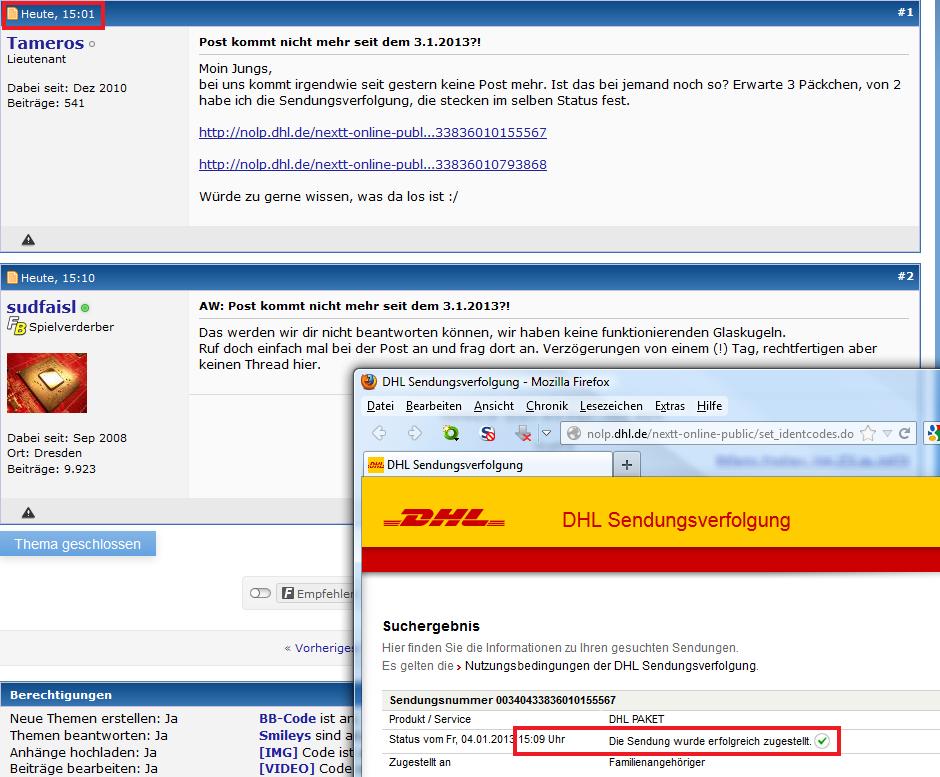
Task: Open Tameros user profile name
Action: (x=46, y=43)
